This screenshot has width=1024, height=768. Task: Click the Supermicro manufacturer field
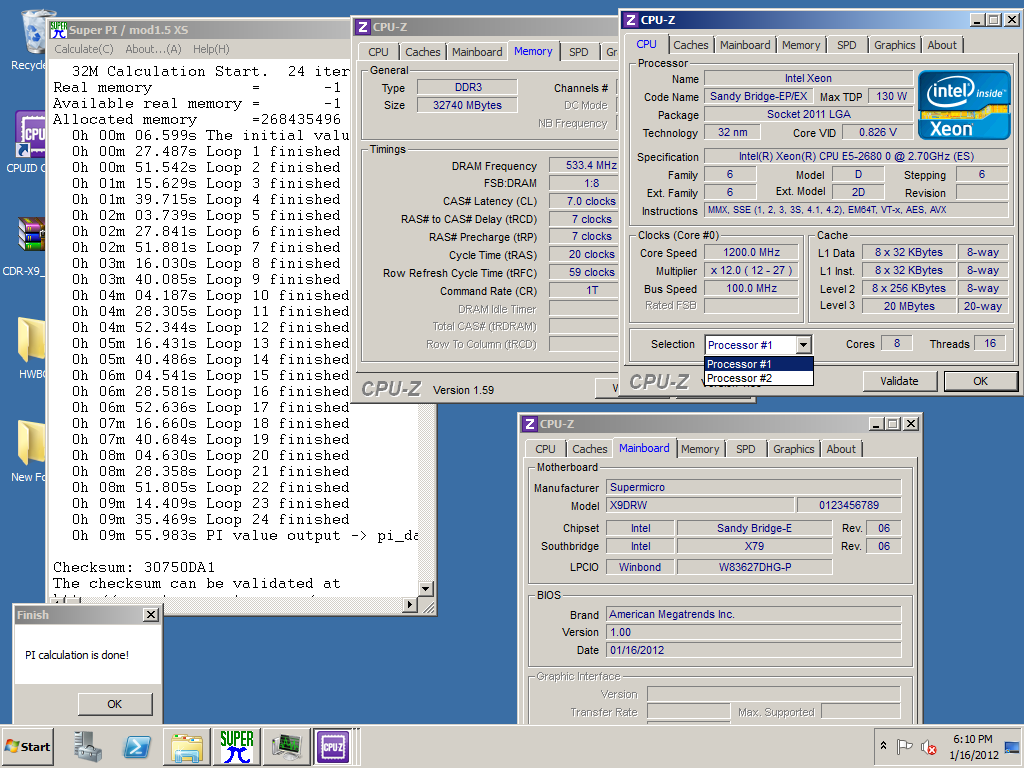tap(754, 487)
